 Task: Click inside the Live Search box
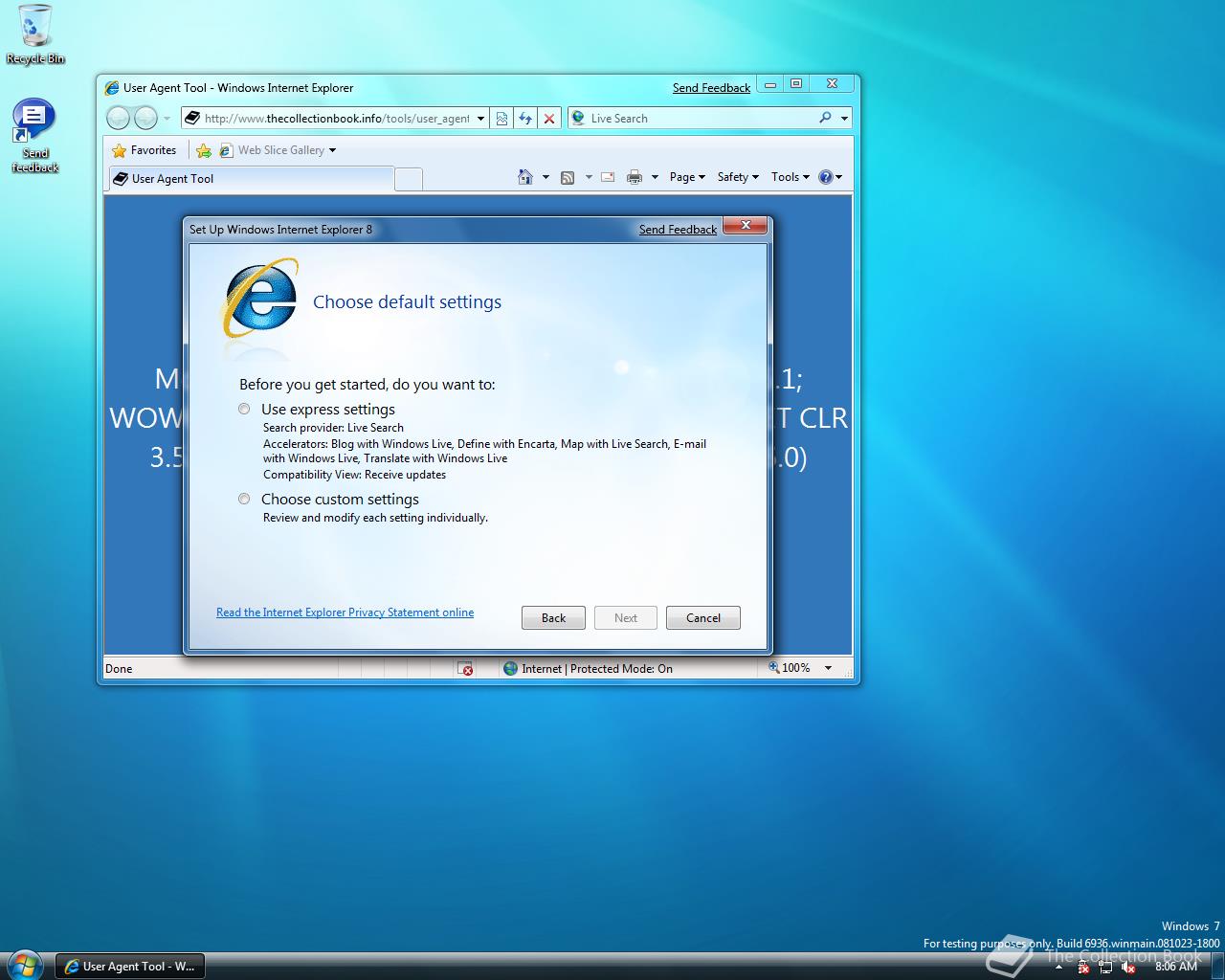[699, 119]
